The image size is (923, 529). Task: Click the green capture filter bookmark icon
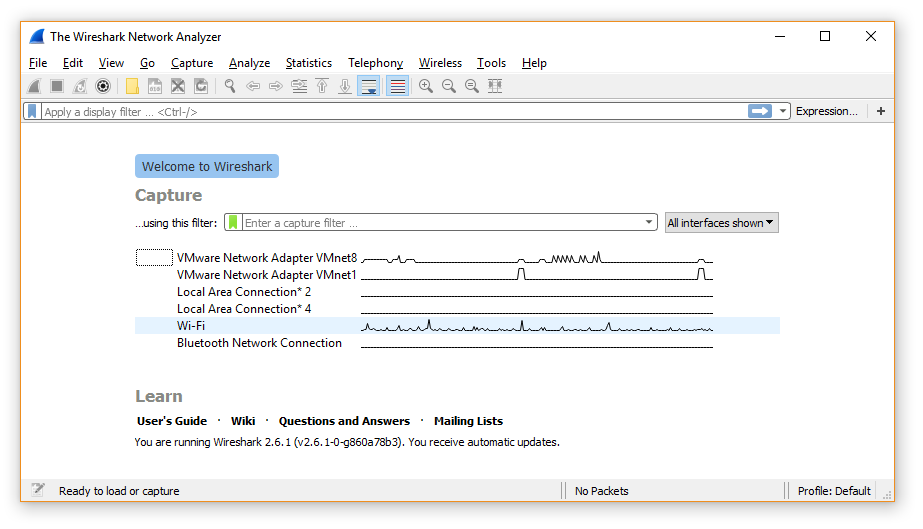click(x=233, y=223)
